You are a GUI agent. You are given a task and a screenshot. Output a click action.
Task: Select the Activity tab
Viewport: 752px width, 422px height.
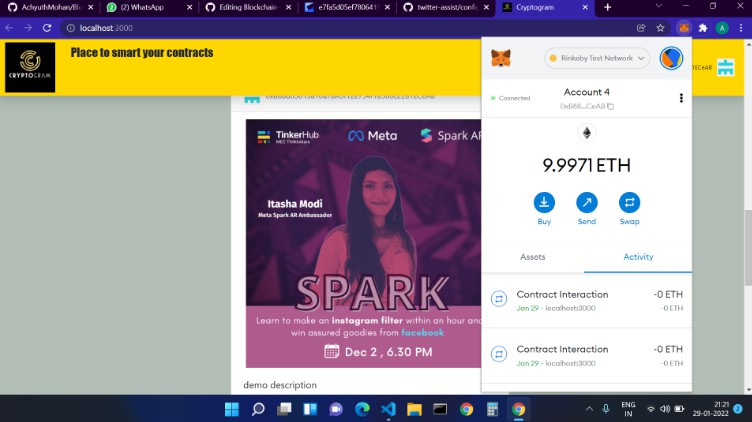tap(638, 257)
